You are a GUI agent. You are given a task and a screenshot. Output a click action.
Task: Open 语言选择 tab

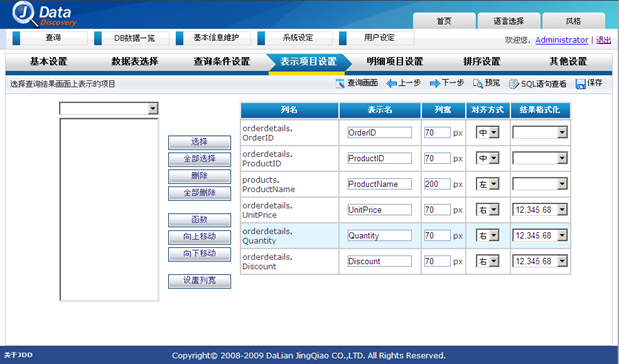click(x=509, y=21)
